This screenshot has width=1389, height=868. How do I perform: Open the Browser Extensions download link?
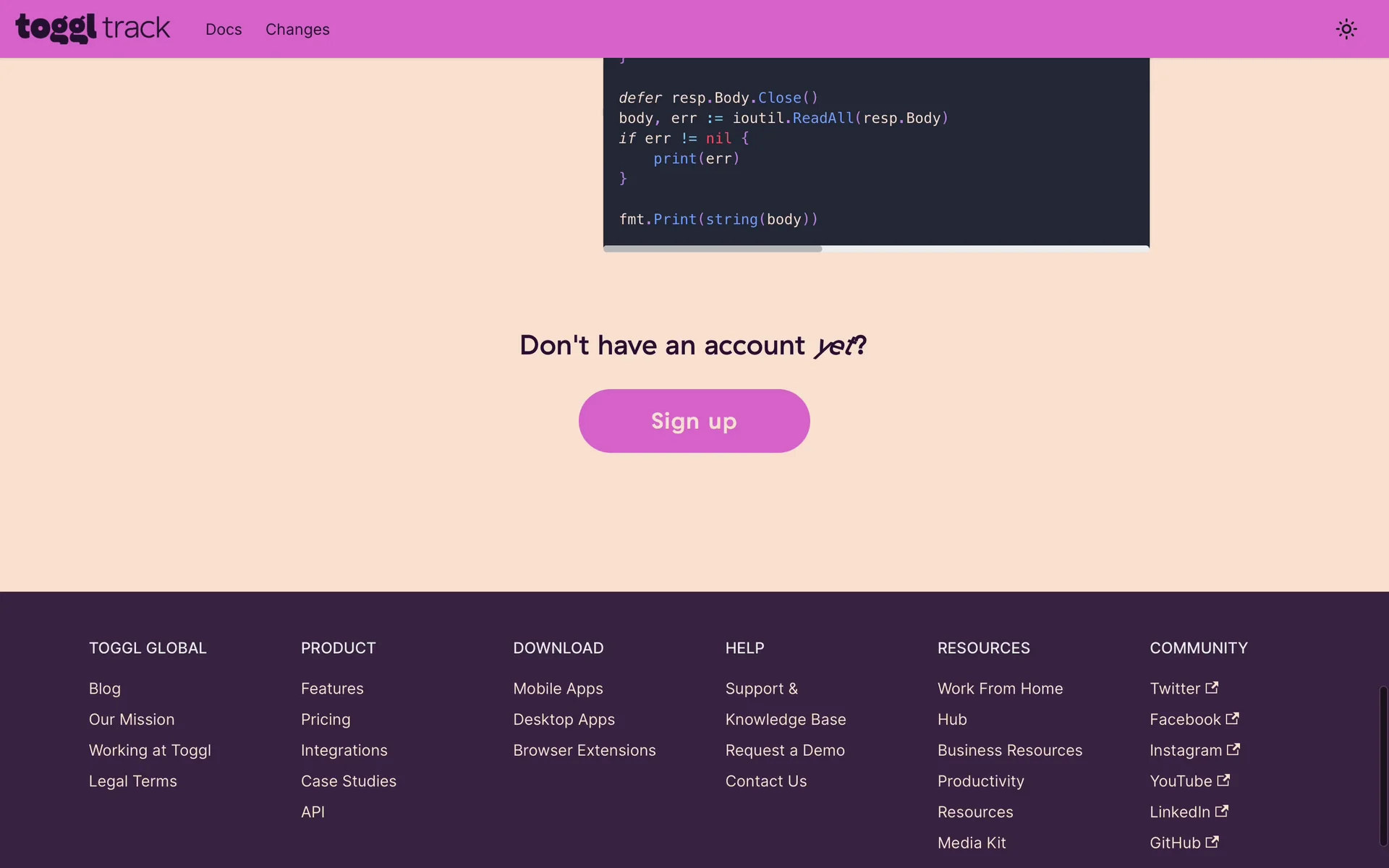(x=584, y=751)
